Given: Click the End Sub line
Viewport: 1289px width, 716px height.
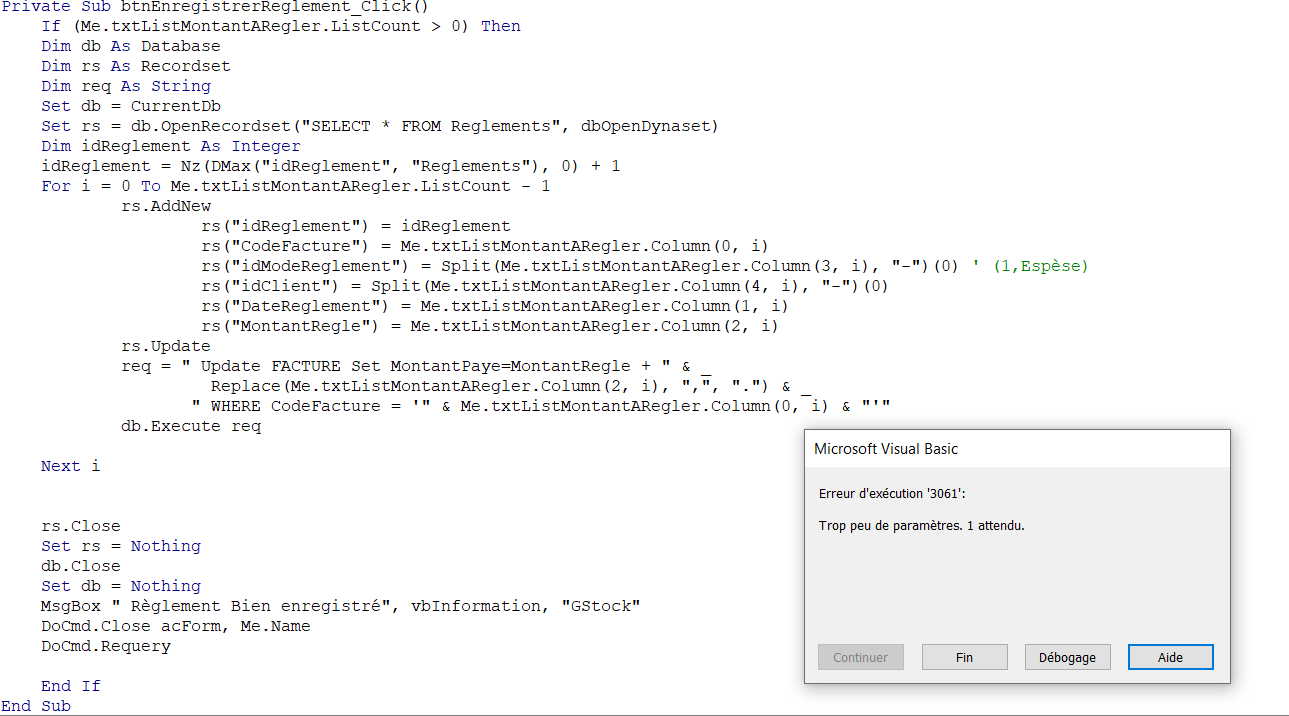Looking at the screenshot, I should click(x=36, y=706).
